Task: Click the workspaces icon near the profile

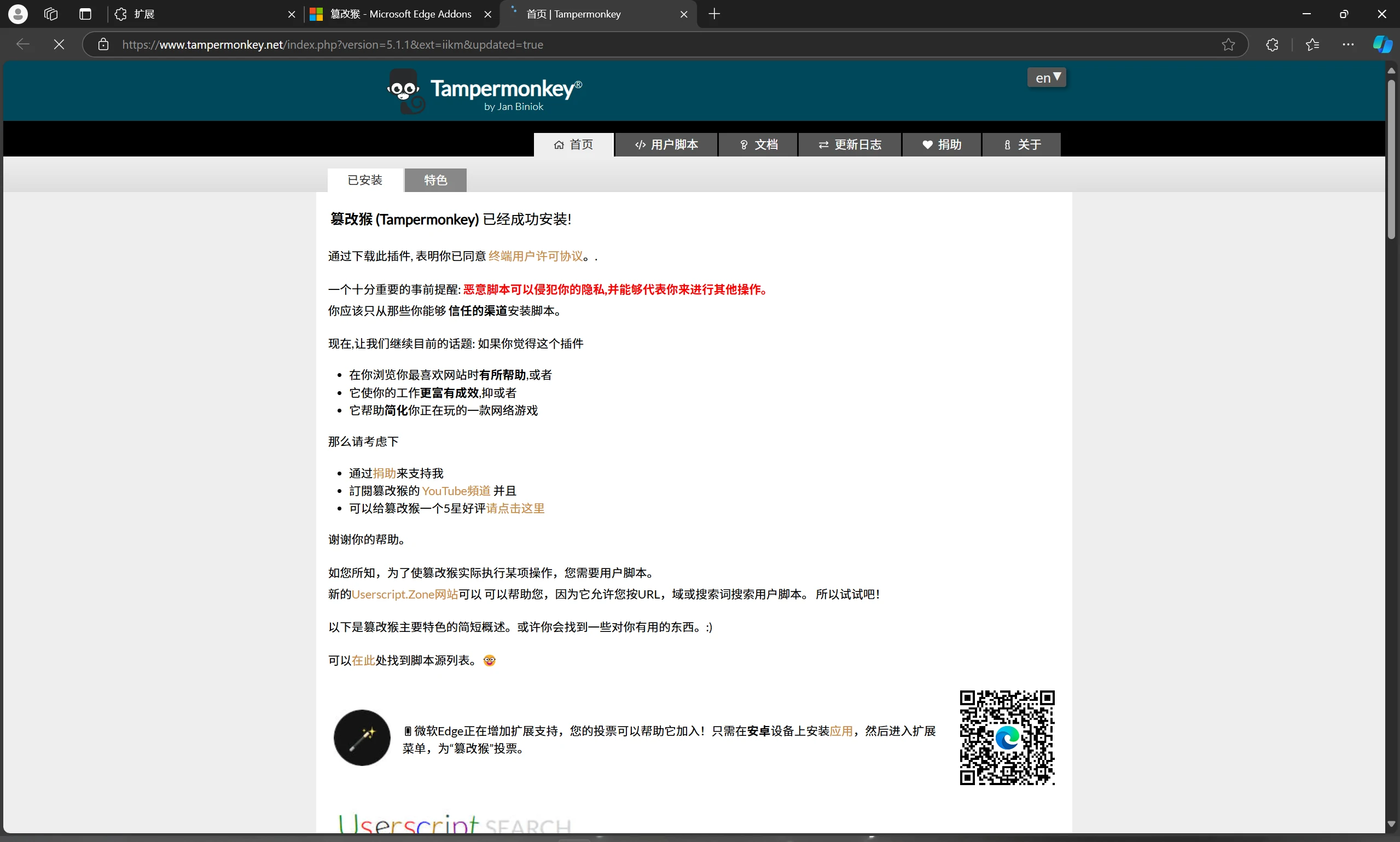Action: (x=50, y=14)
